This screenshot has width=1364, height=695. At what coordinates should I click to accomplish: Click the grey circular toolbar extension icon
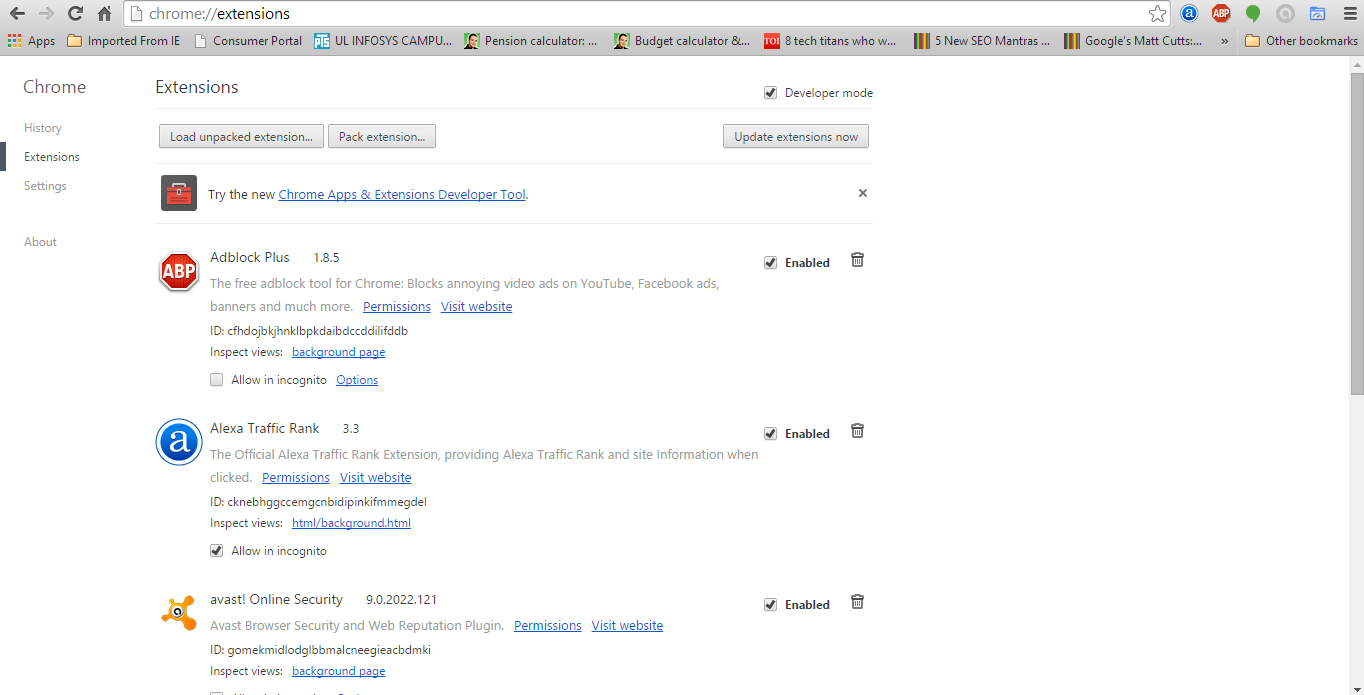click(x=1285, y=14)
